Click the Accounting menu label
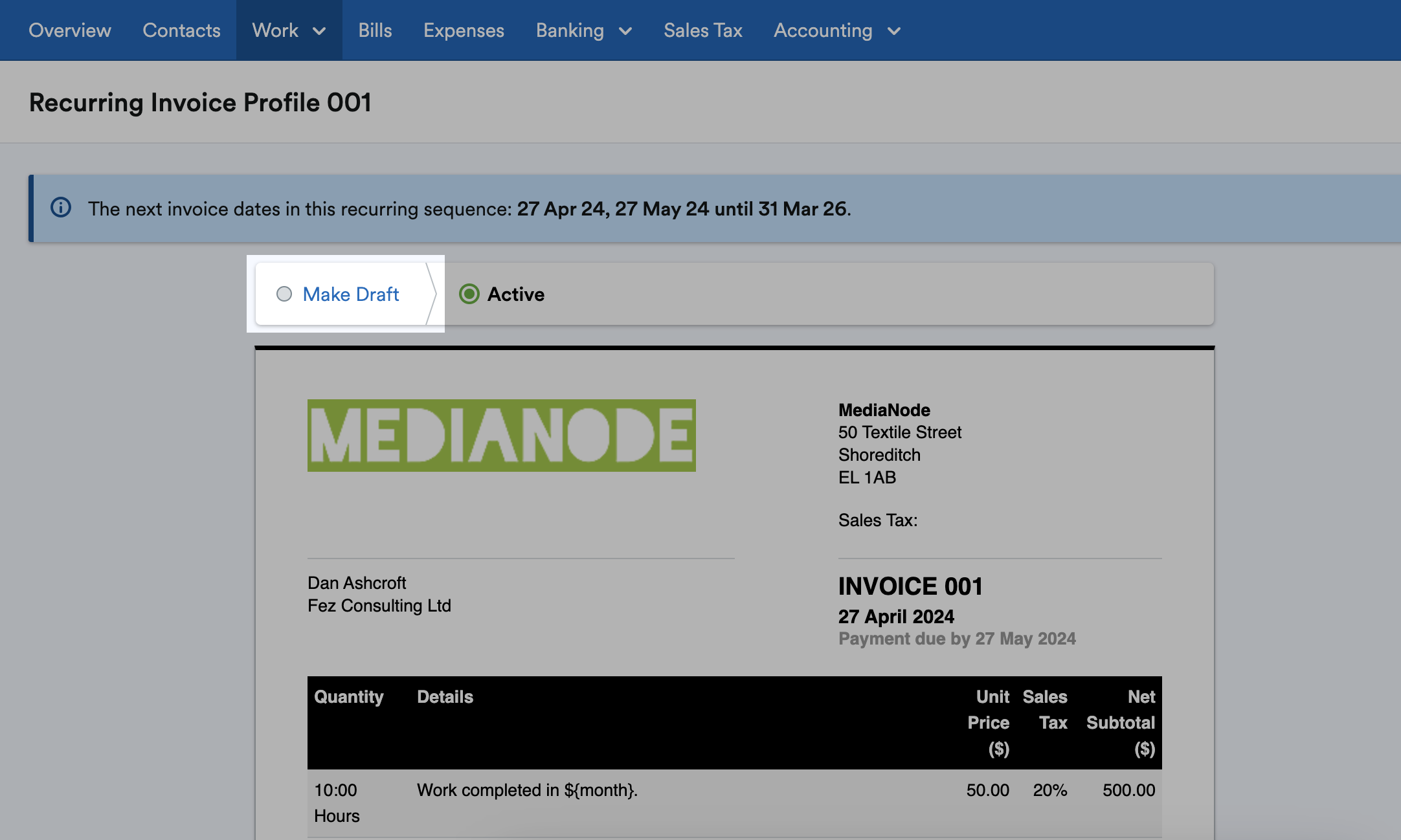 pyautogui.click(x=823, y=30)
